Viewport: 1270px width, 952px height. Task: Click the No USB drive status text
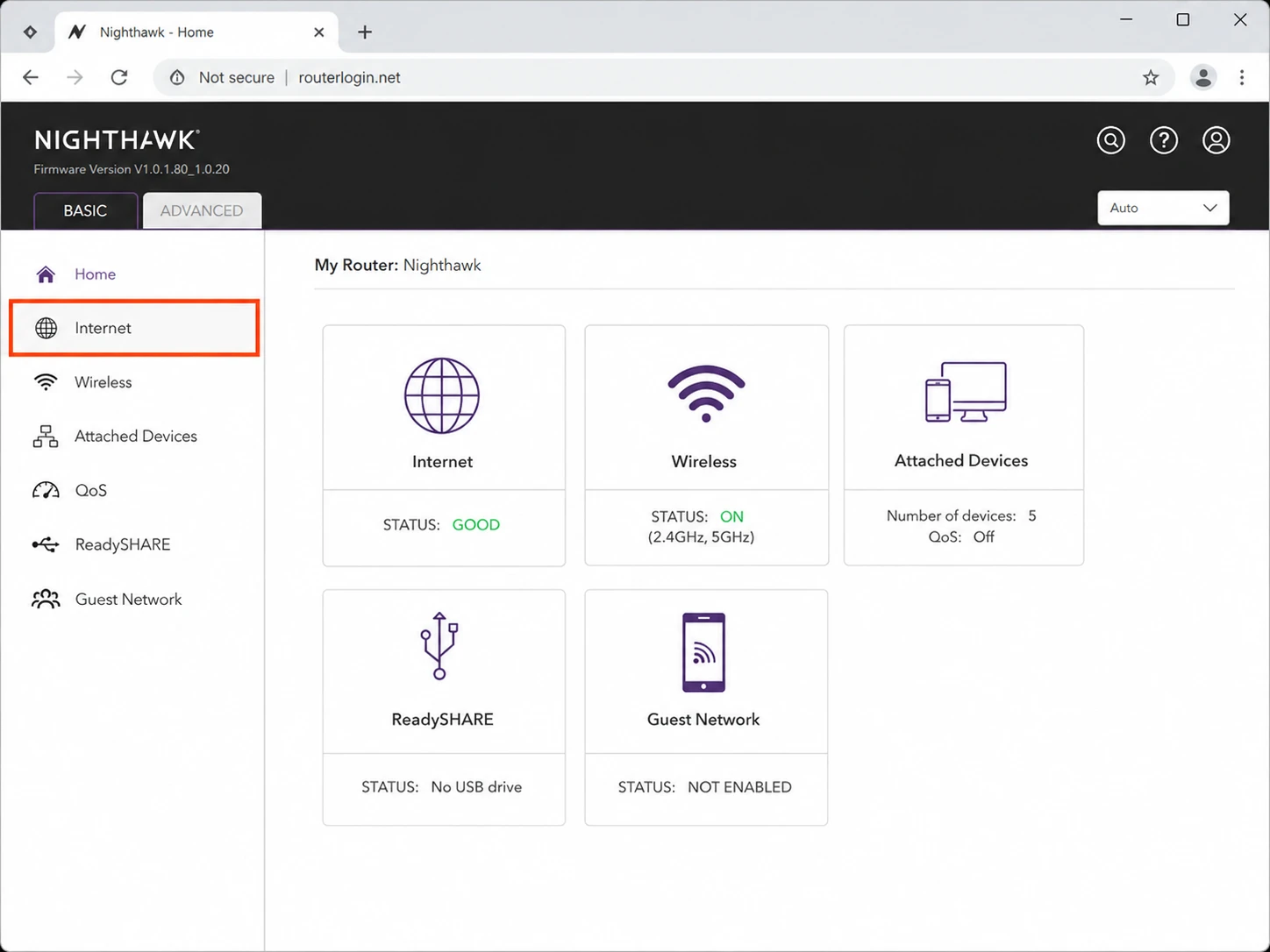coord(476,787)
